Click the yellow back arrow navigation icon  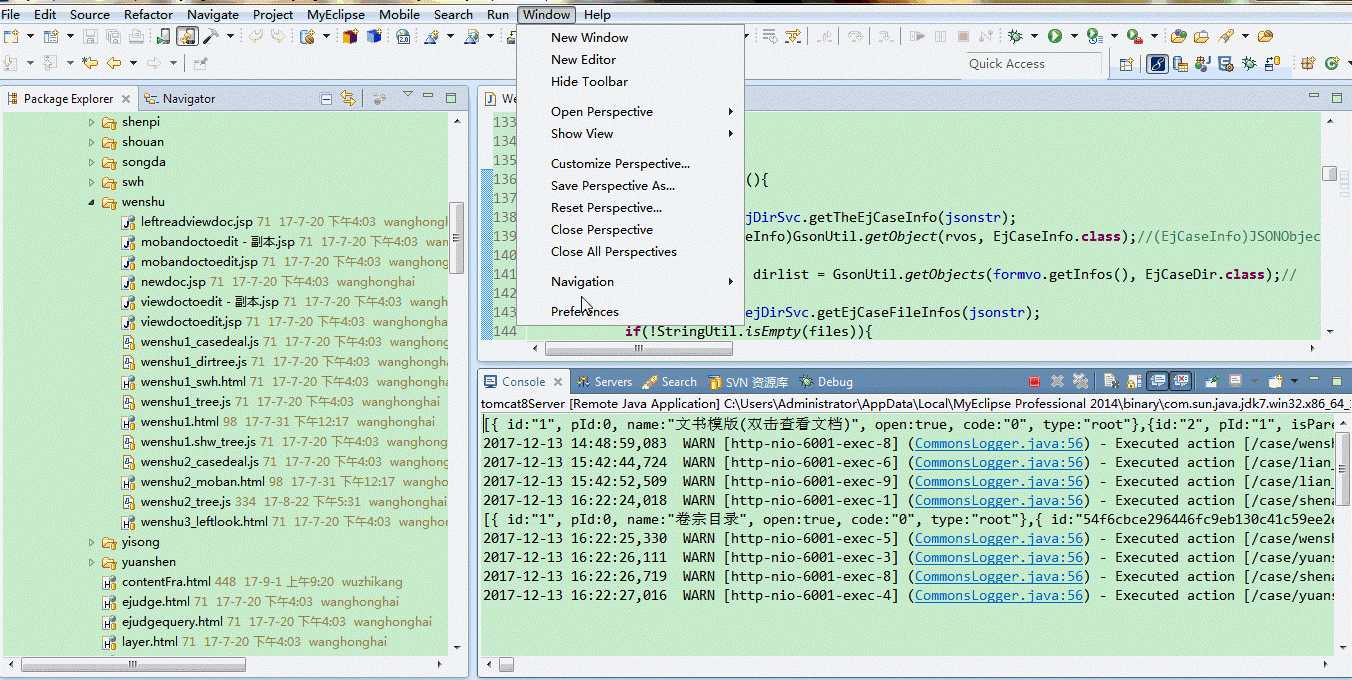114,63
